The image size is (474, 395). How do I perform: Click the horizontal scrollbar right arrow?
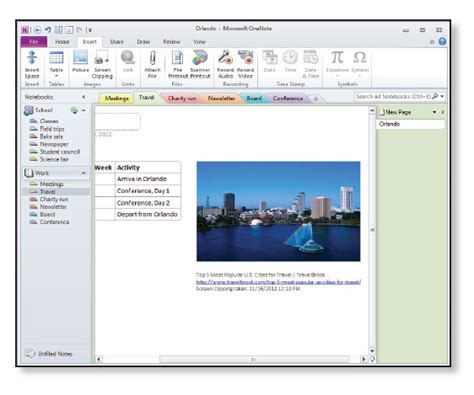click(364, 359)
